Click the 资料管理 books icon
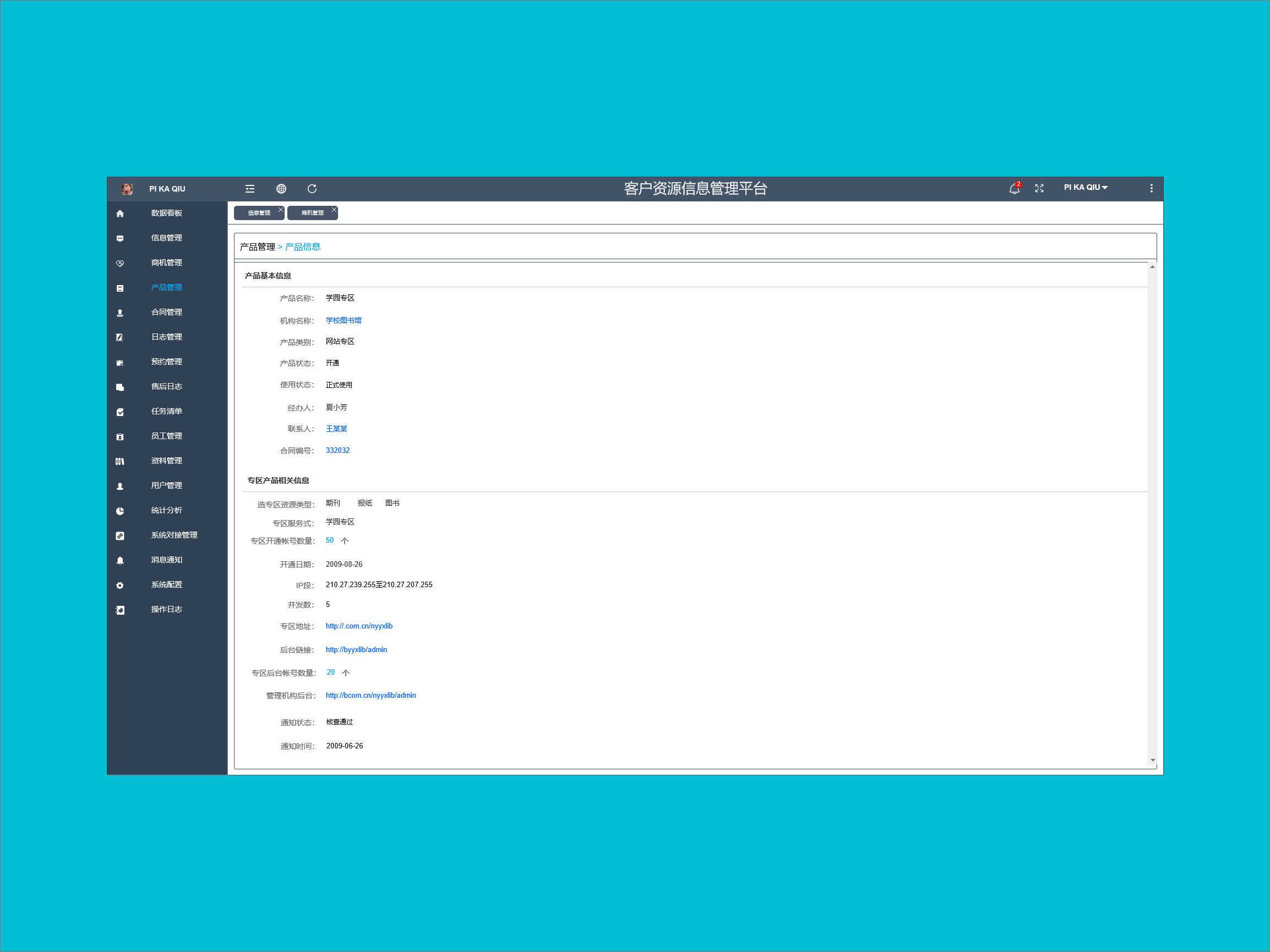The image size is (1270, 952). [x=120, y=461]
